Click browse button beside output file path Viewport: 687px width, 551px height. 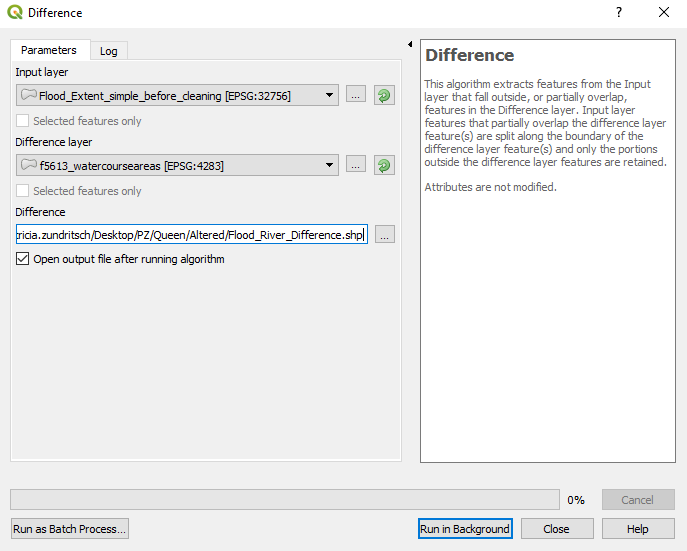[x=385, y=235]
